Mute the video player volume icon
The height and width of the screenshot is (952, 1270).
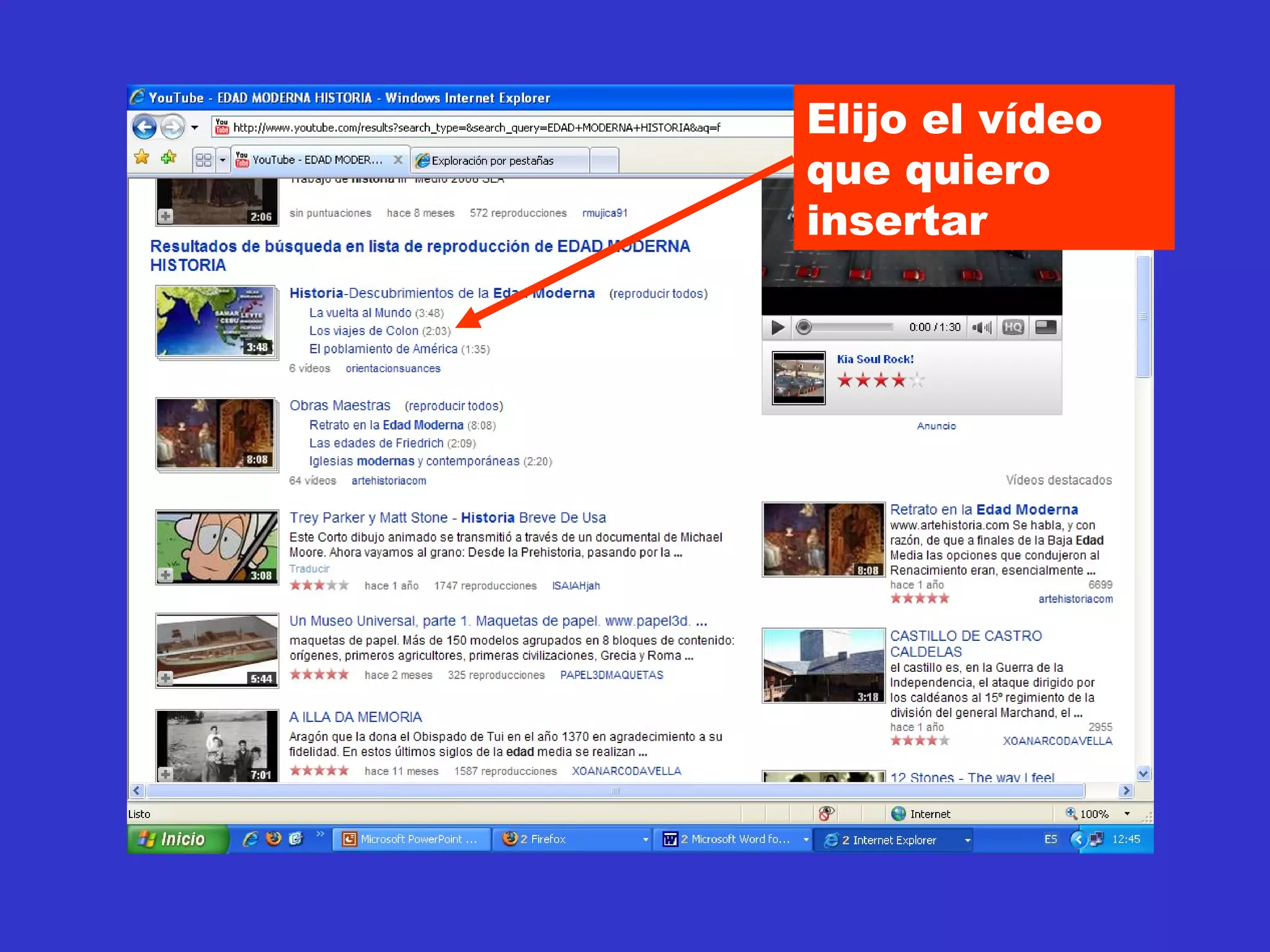coord(981,327)
